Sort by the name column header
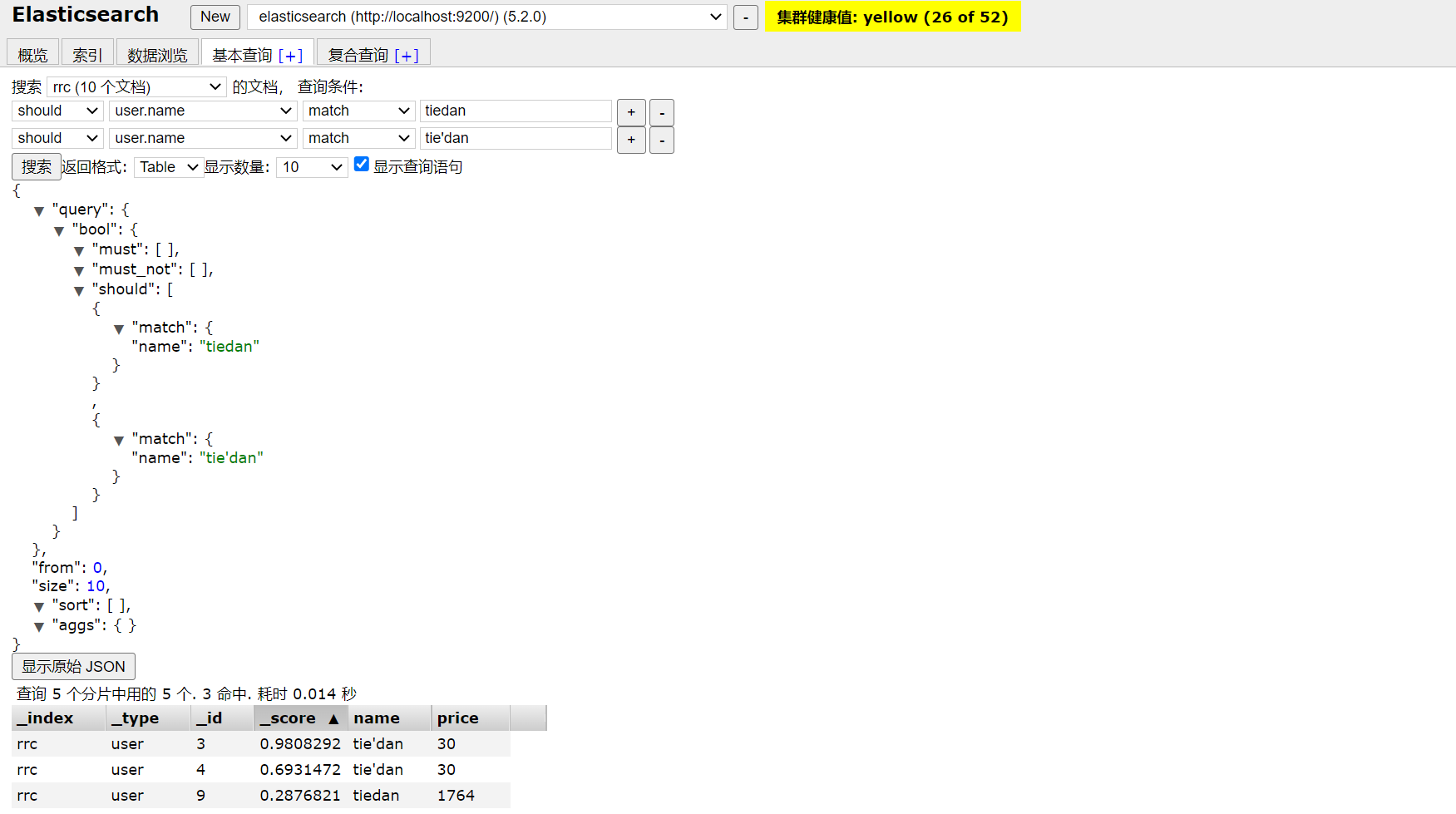 tap(389, 718)
